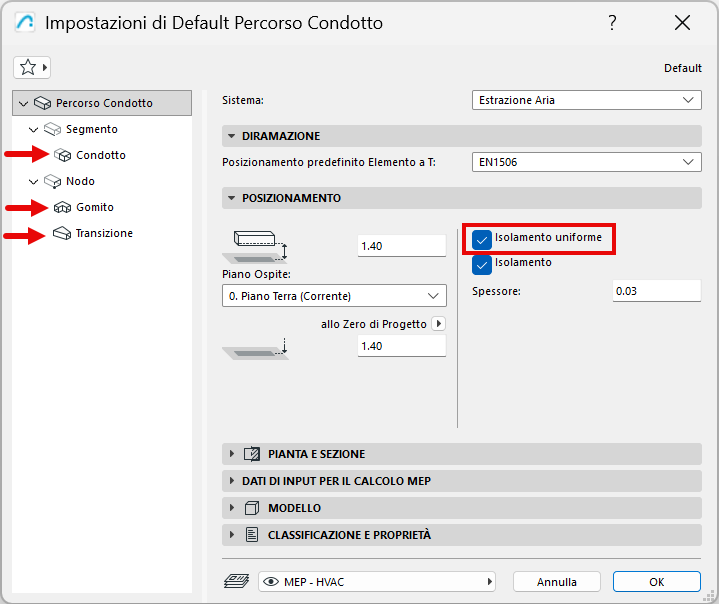Collapse the Segmento tree node
Image resolution: width=719 pixels, height=604 pixels.
[x=34, y=130]
